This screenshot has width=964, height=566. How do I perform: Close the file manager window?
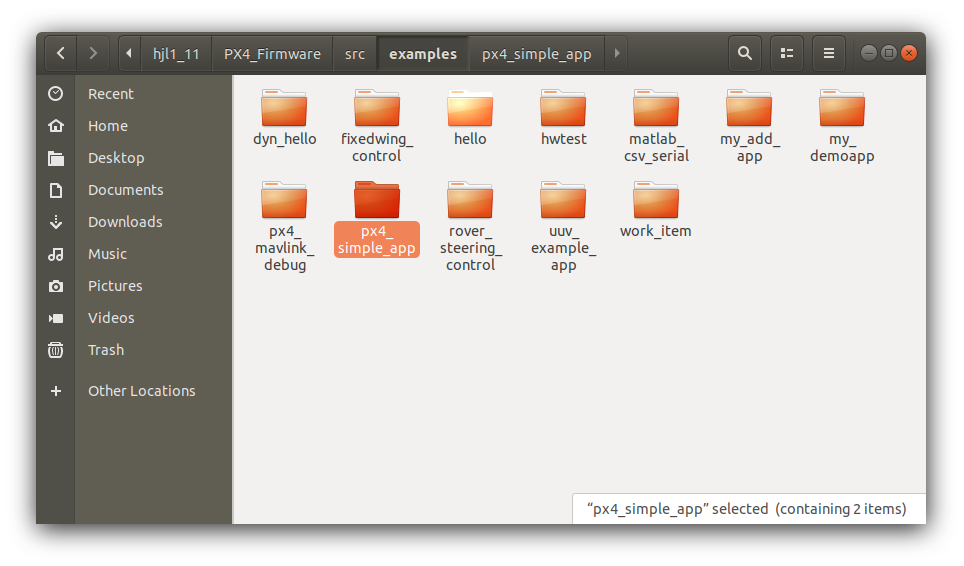point(909,53)
